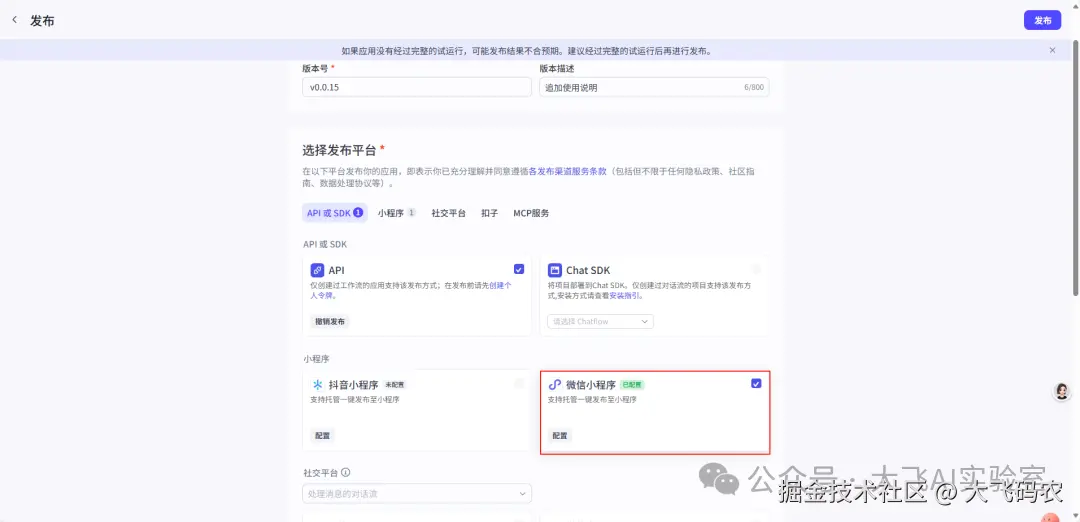
Task: Click the API link icon
Action: click(318, 270)
